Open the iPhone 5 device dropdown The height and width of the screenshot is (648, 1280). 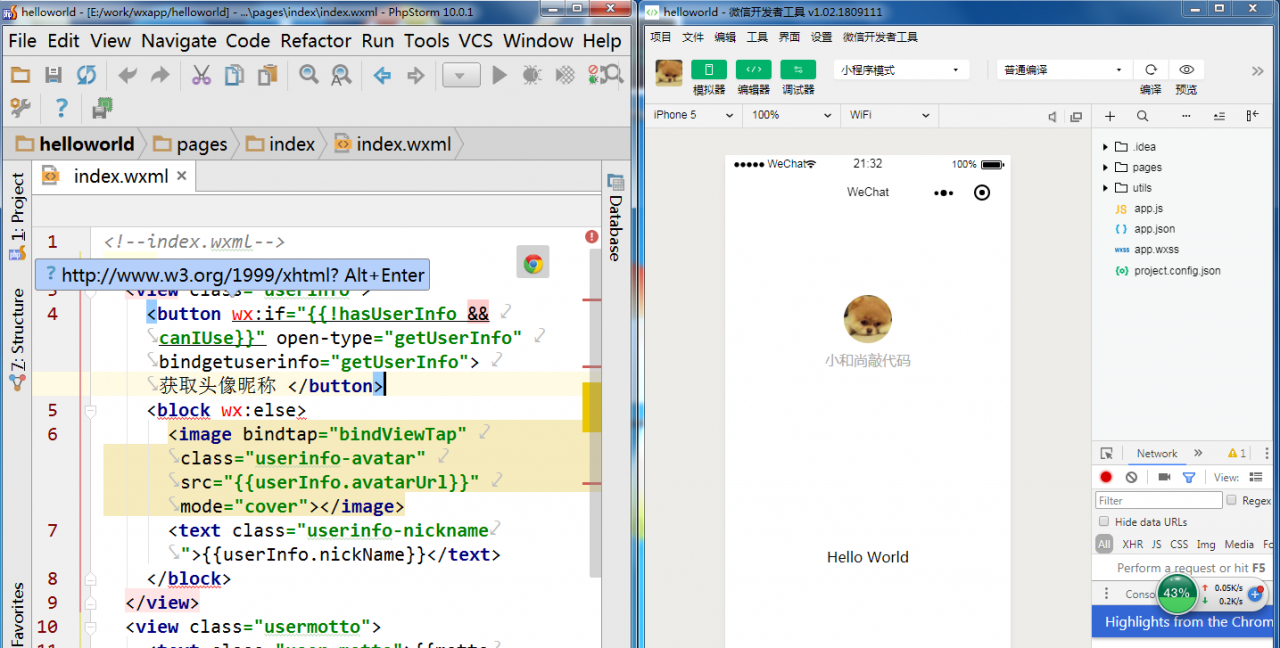[x=692, y=115]
